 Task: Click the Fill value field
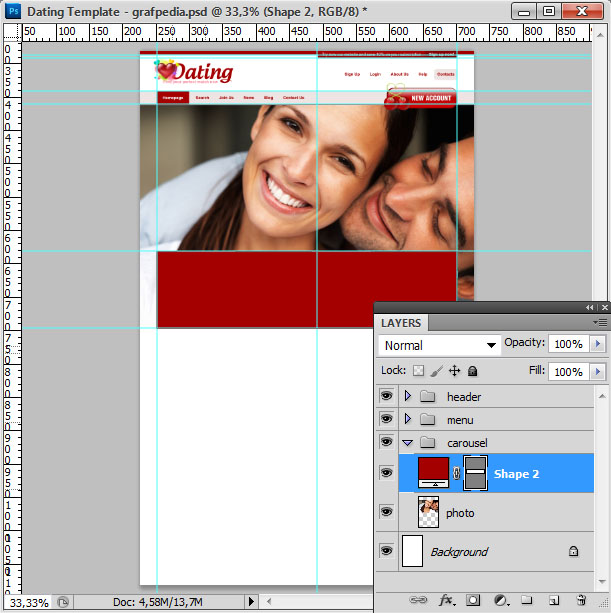[x=568, y=371]
